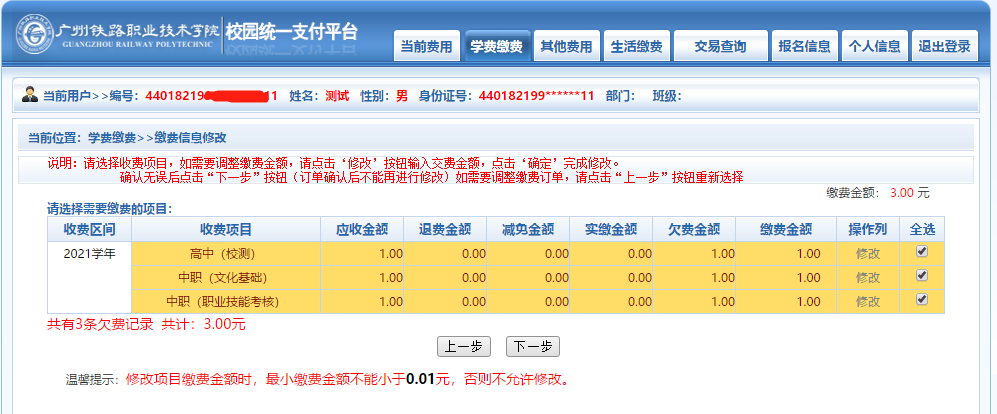
Task: Click the 应收金额 column header
Action: (362, 229)
